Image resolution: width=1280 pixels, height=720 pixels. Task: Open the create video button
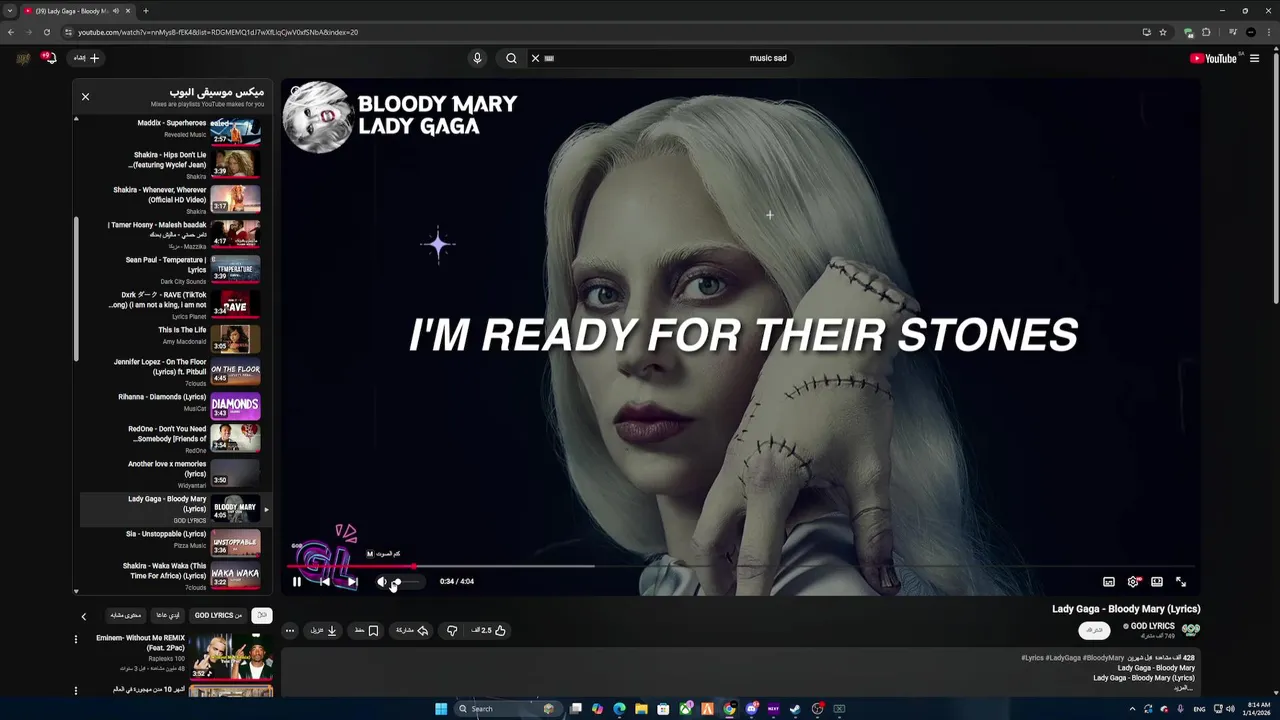(x=87, y=58)
